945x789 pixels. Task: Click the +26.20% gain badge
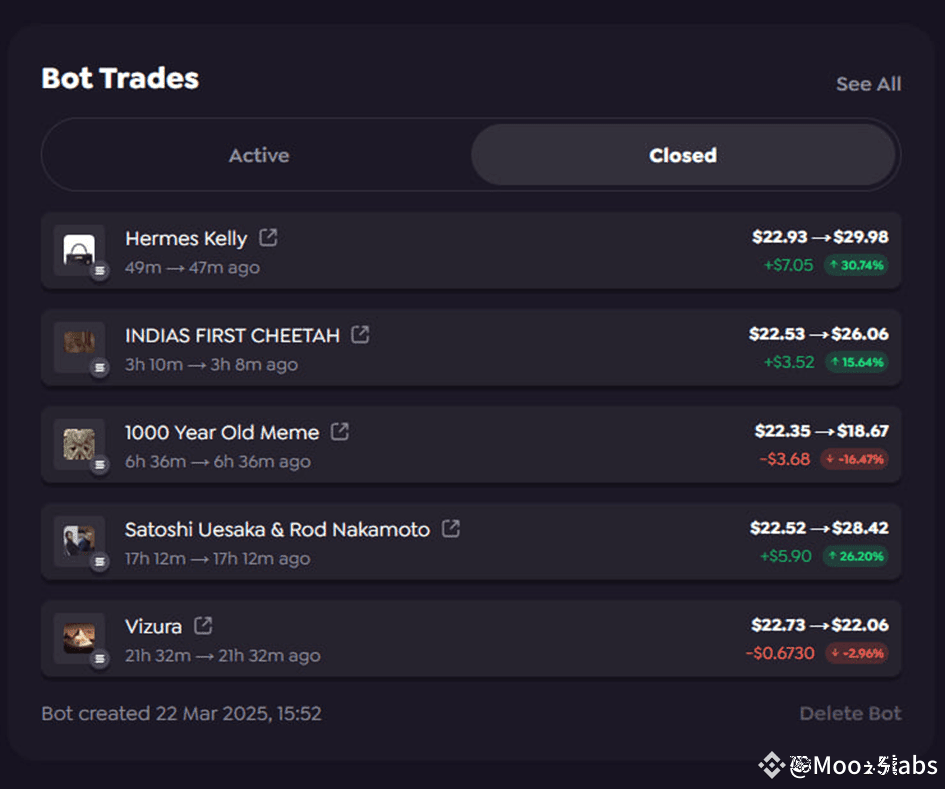(x=856, y=557)
